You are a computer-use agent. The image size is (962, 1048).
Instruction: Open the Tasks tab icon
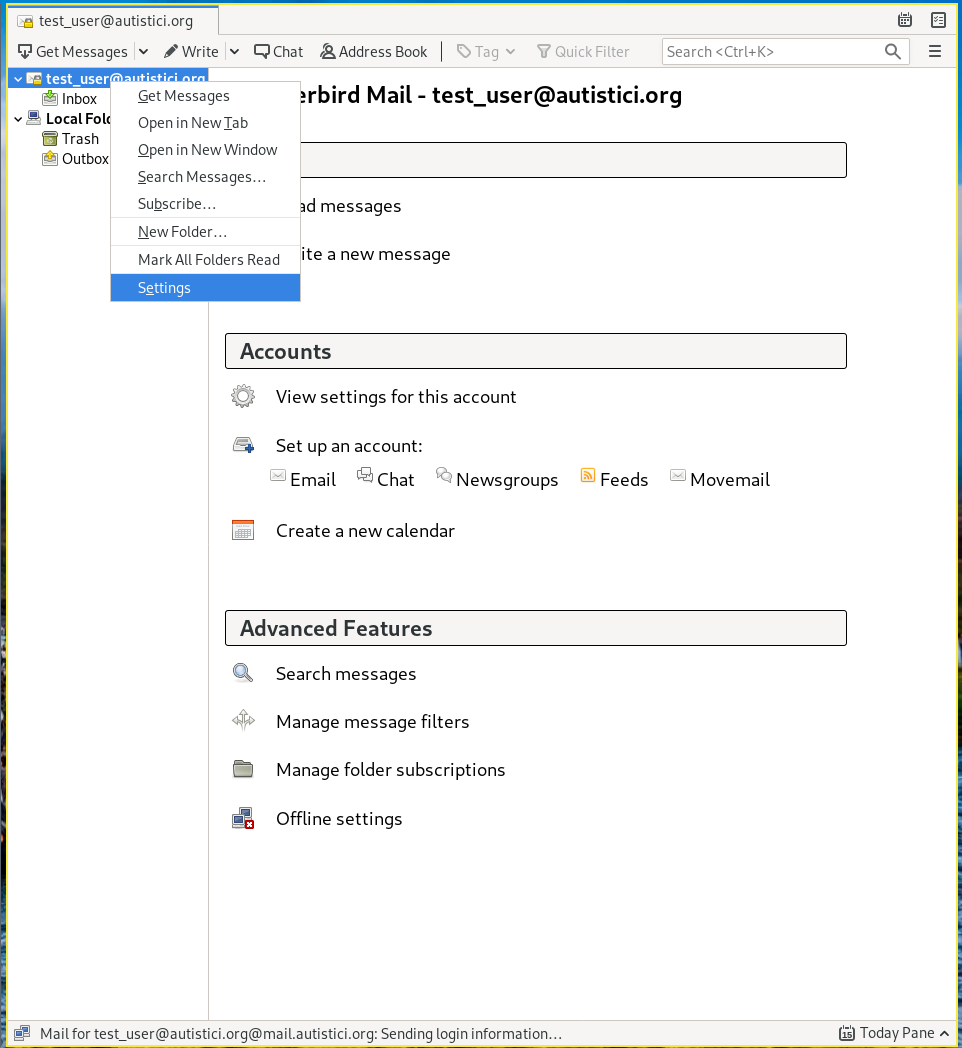939,20
